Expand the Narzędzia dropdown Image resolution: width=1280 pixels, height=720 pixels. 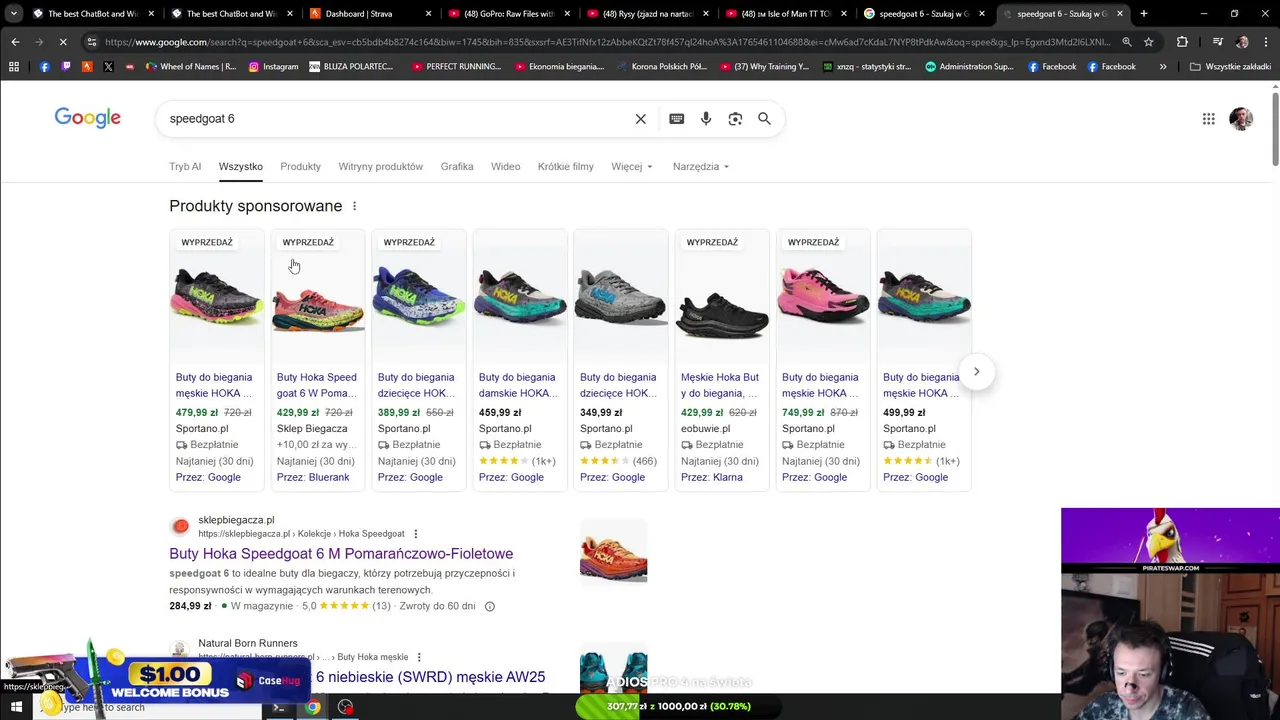pyautogui.click(x=701, y=167)
